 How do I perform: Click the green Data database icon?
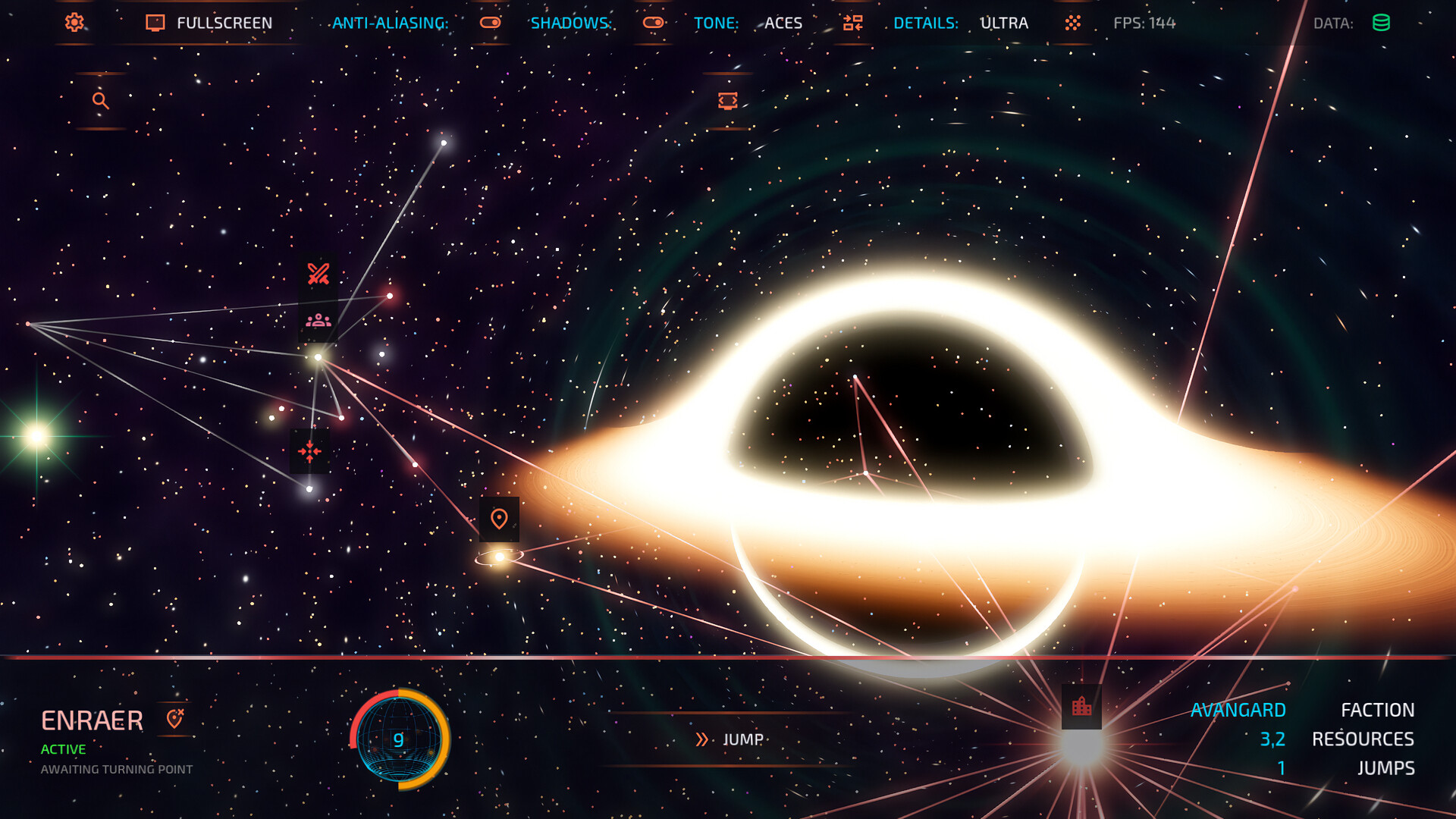coord(1382,23)
